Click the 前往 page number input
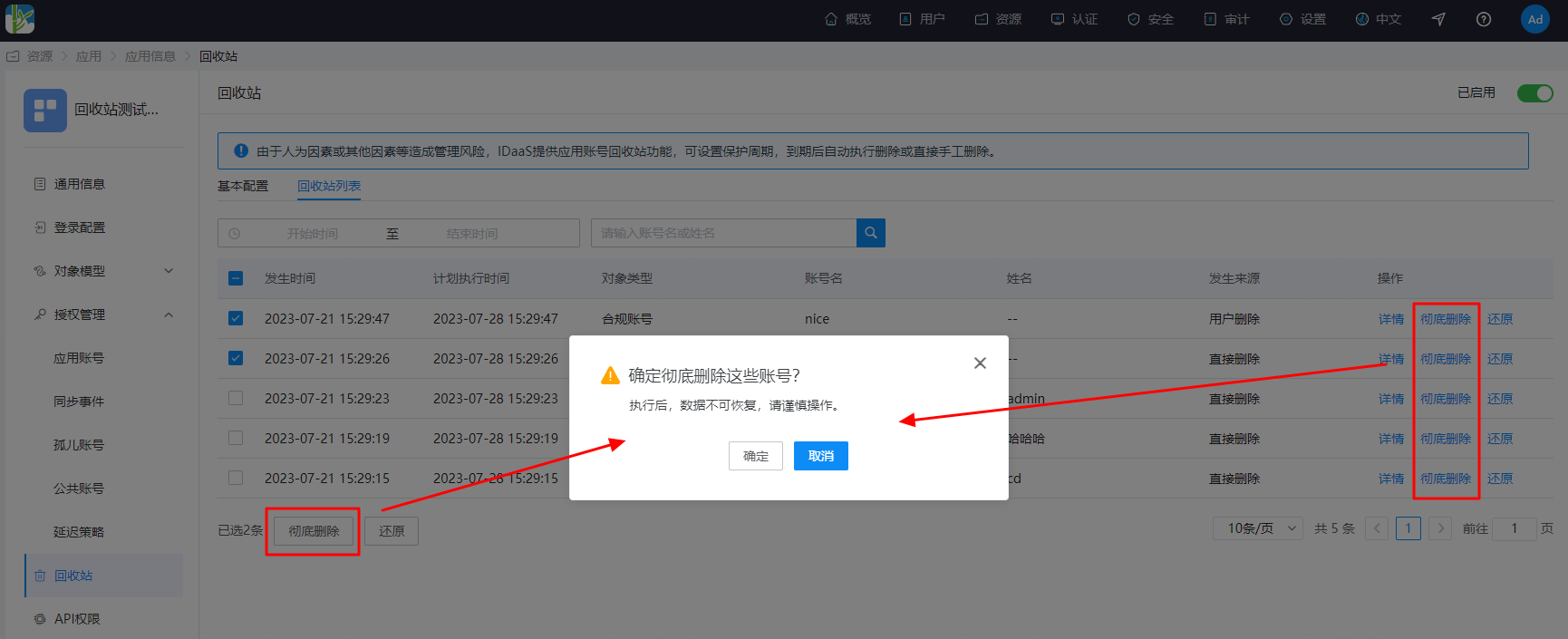 [x=1514, y=528]
